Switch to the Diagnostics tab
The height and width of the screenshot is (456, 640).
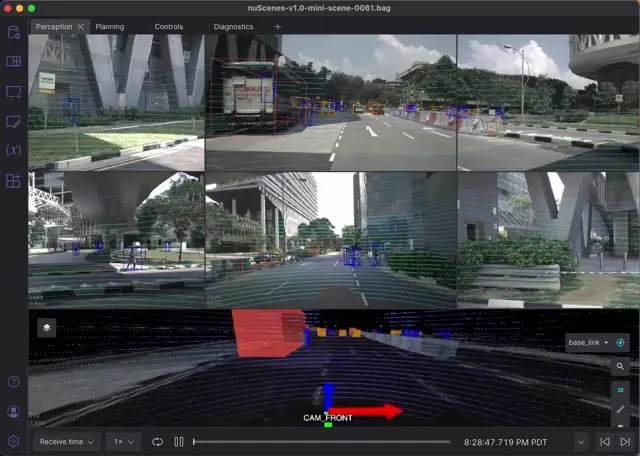click(233, 26)
